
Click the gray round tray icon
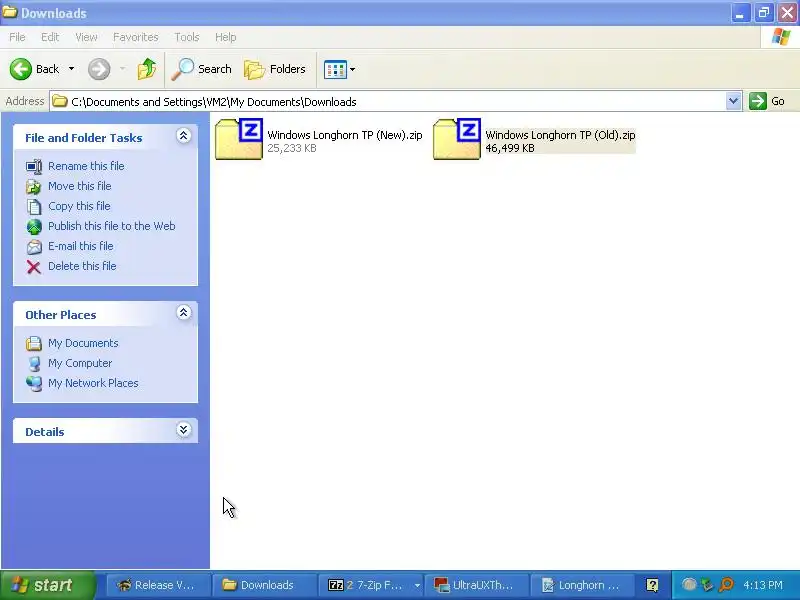click(x=689, y=584)
